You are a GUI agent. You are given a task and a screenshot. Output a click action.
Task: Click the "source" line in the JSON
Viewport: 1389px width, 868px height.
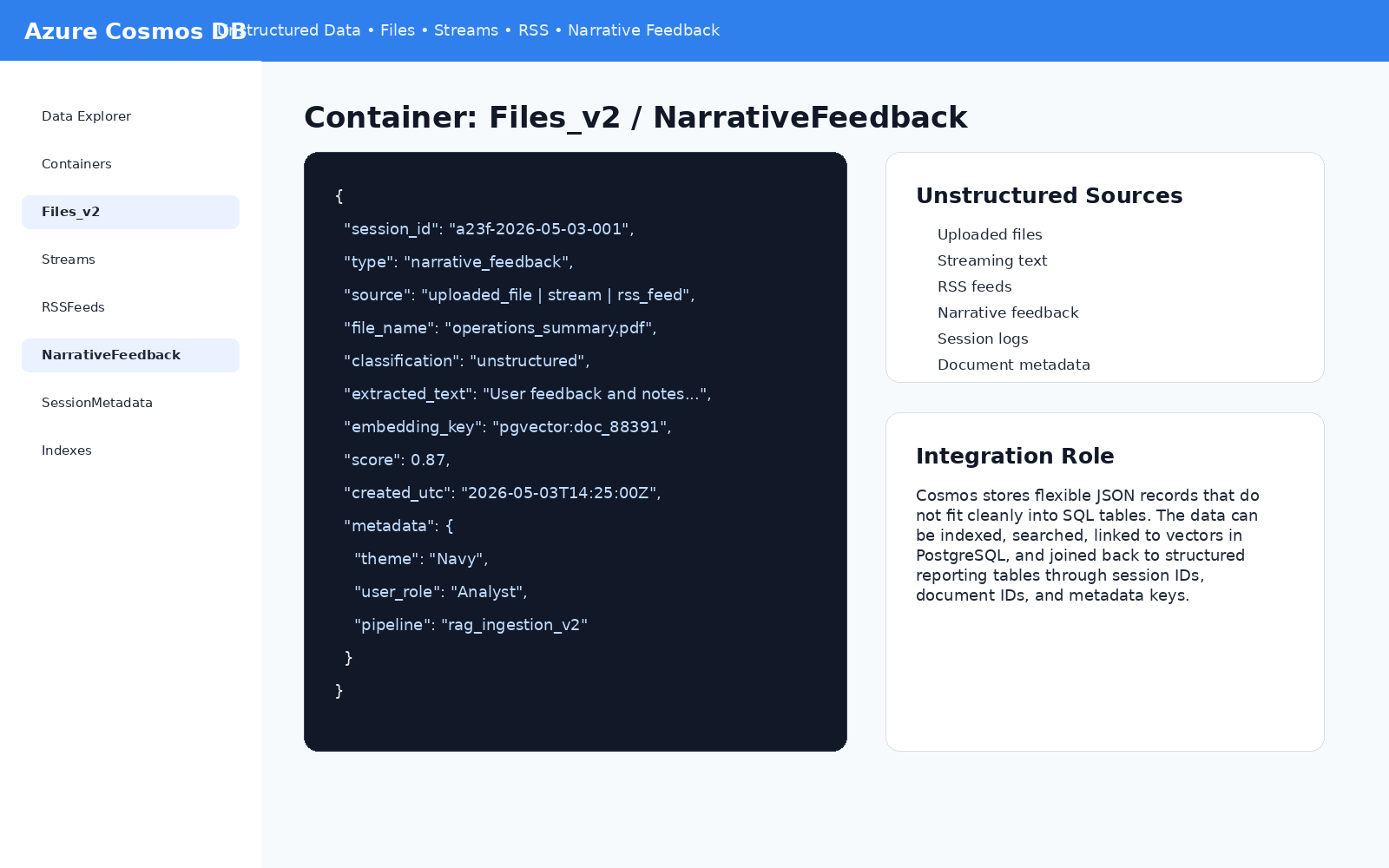(519, 295)
